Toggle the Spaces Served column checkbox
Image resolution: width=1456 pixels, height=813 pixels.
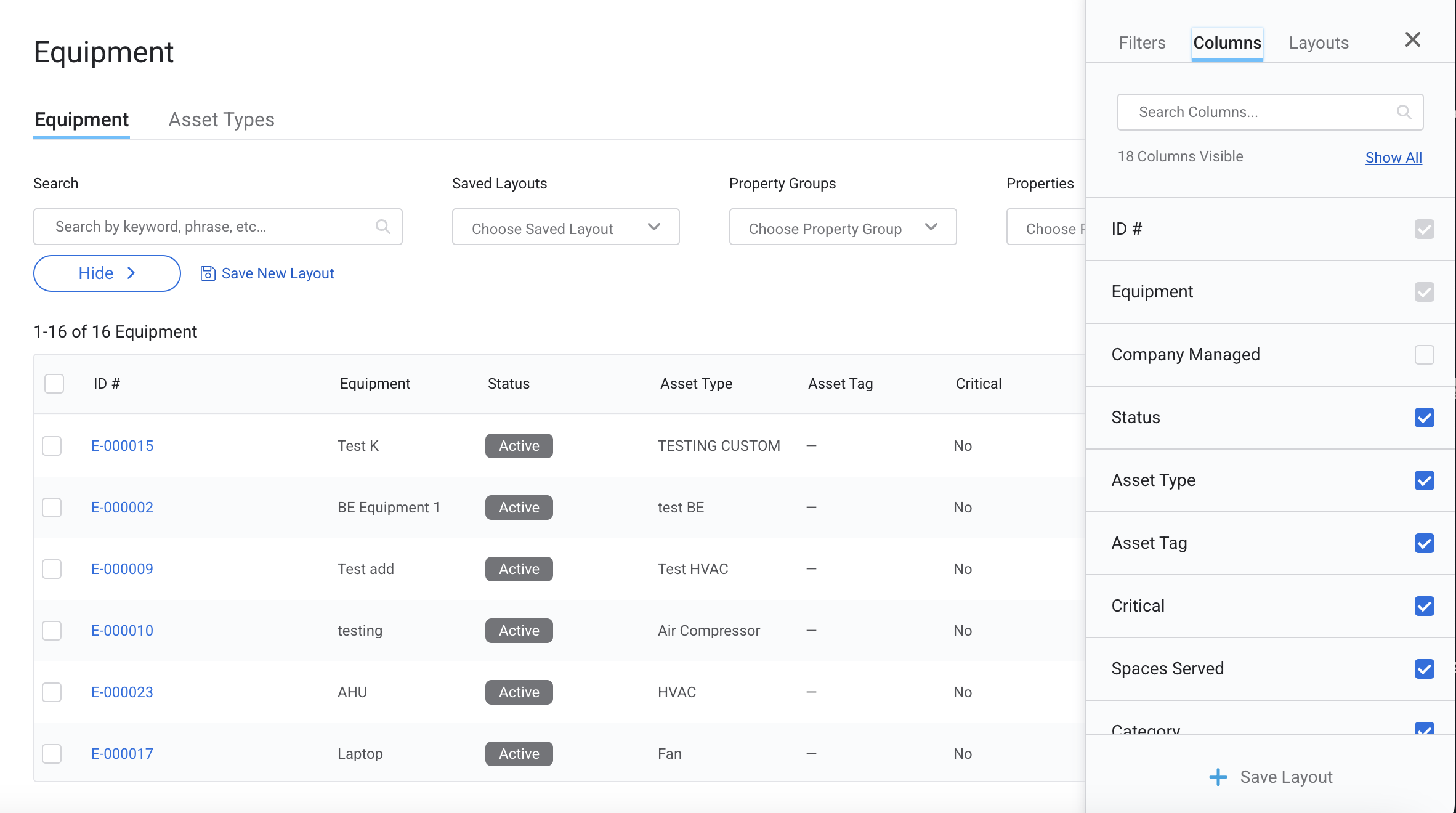tap(1424, 669)
